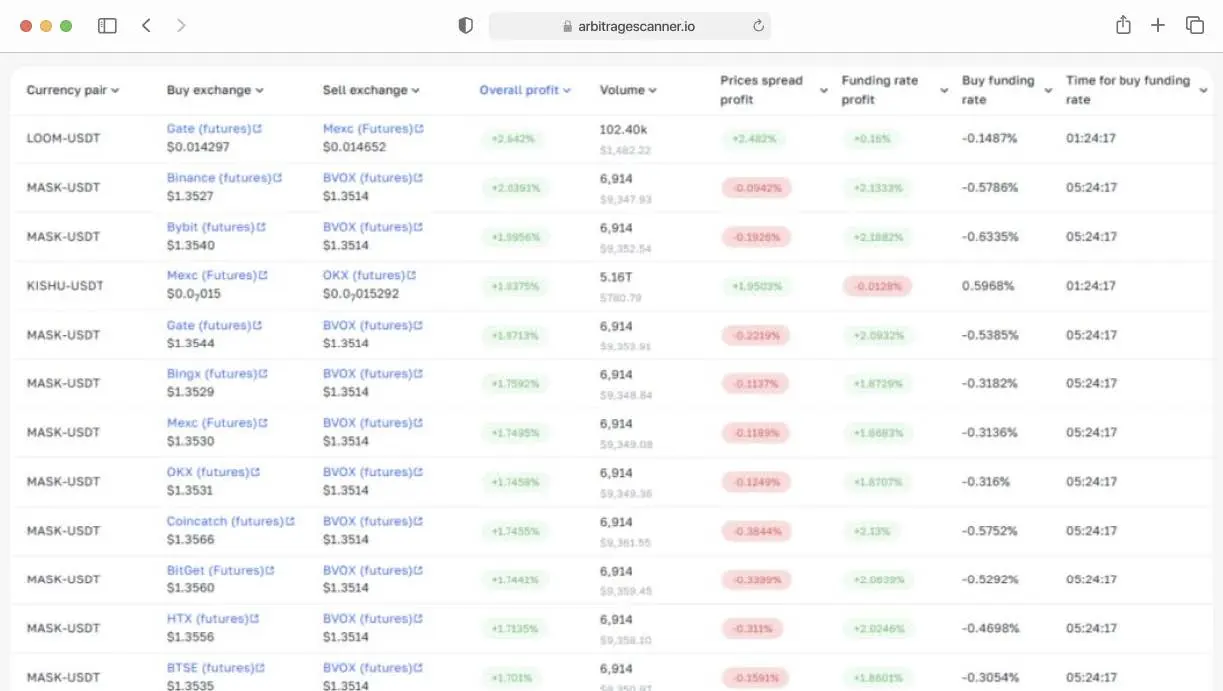Show the tab overview
Image resolution: width=1223 pixels, height=691 pixels.
tap(1195, 26)
